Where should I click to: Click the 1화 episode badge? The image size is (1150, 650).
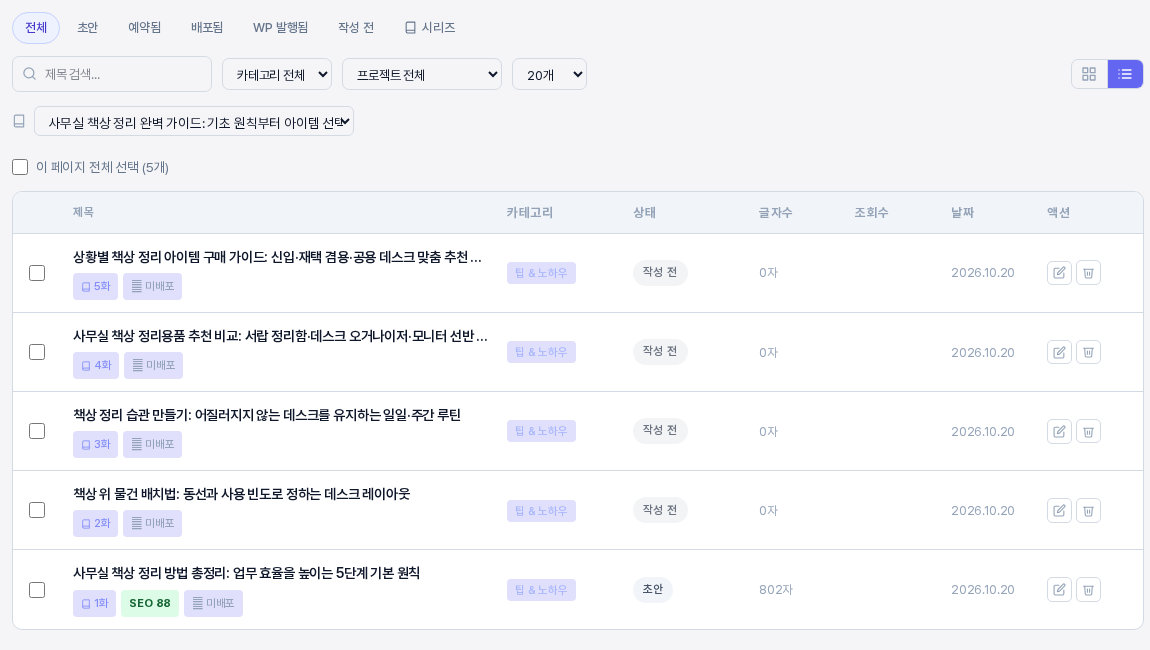click(95, 603)
